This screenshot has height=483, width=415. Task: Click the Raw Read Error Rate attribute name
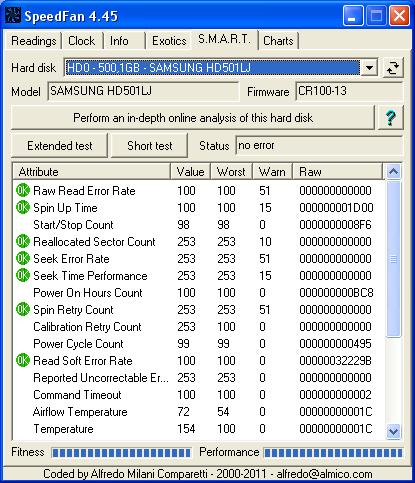[x=84, y=191]
